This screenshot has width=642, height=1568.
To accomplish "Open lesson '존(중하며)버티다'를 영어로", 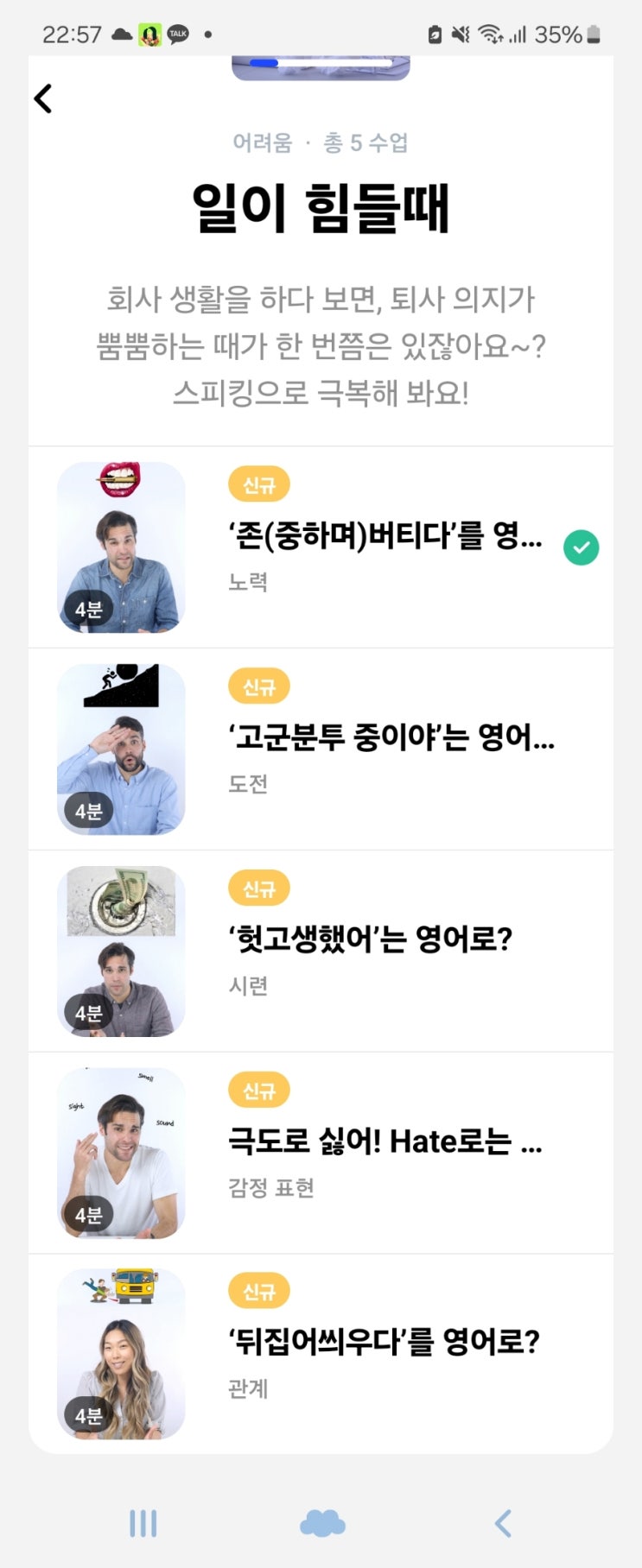I will point(385,537).
